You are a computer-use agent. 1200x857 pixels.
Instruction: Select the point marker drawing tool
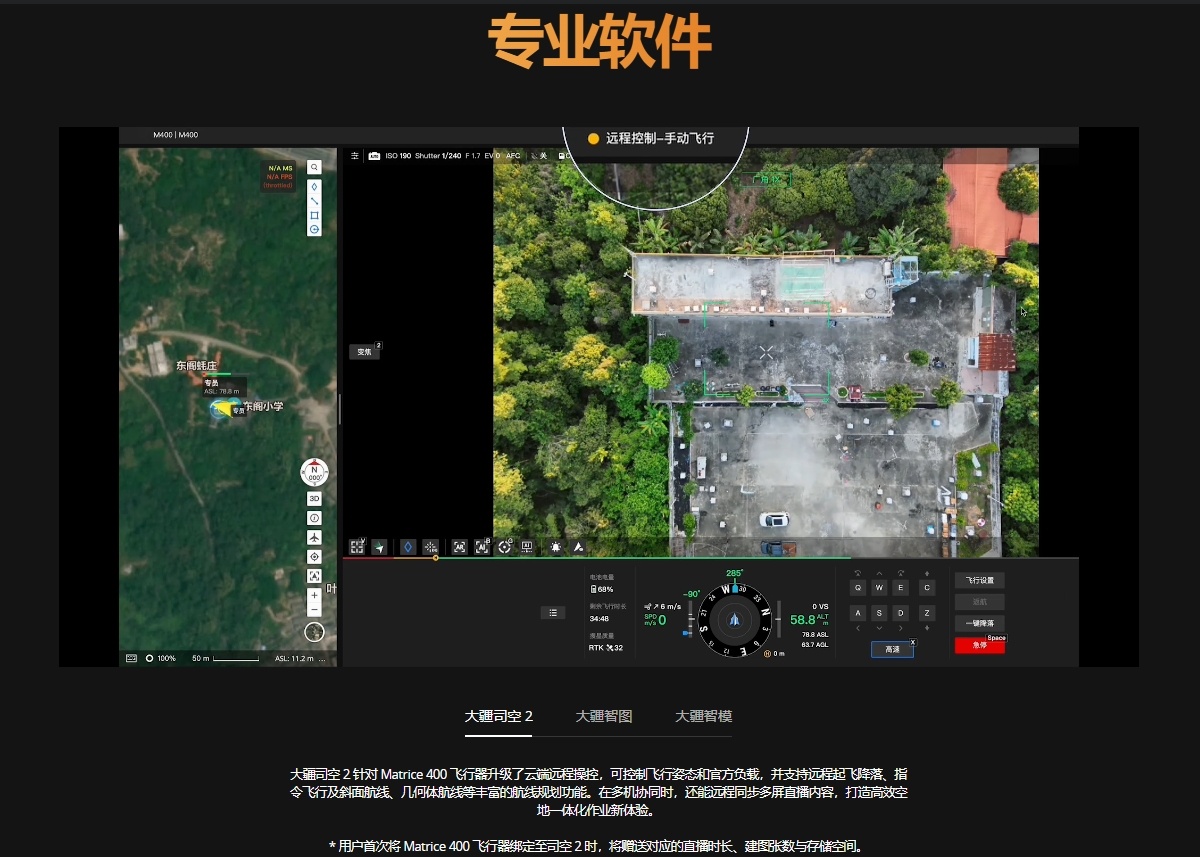(x=314, y=187)
